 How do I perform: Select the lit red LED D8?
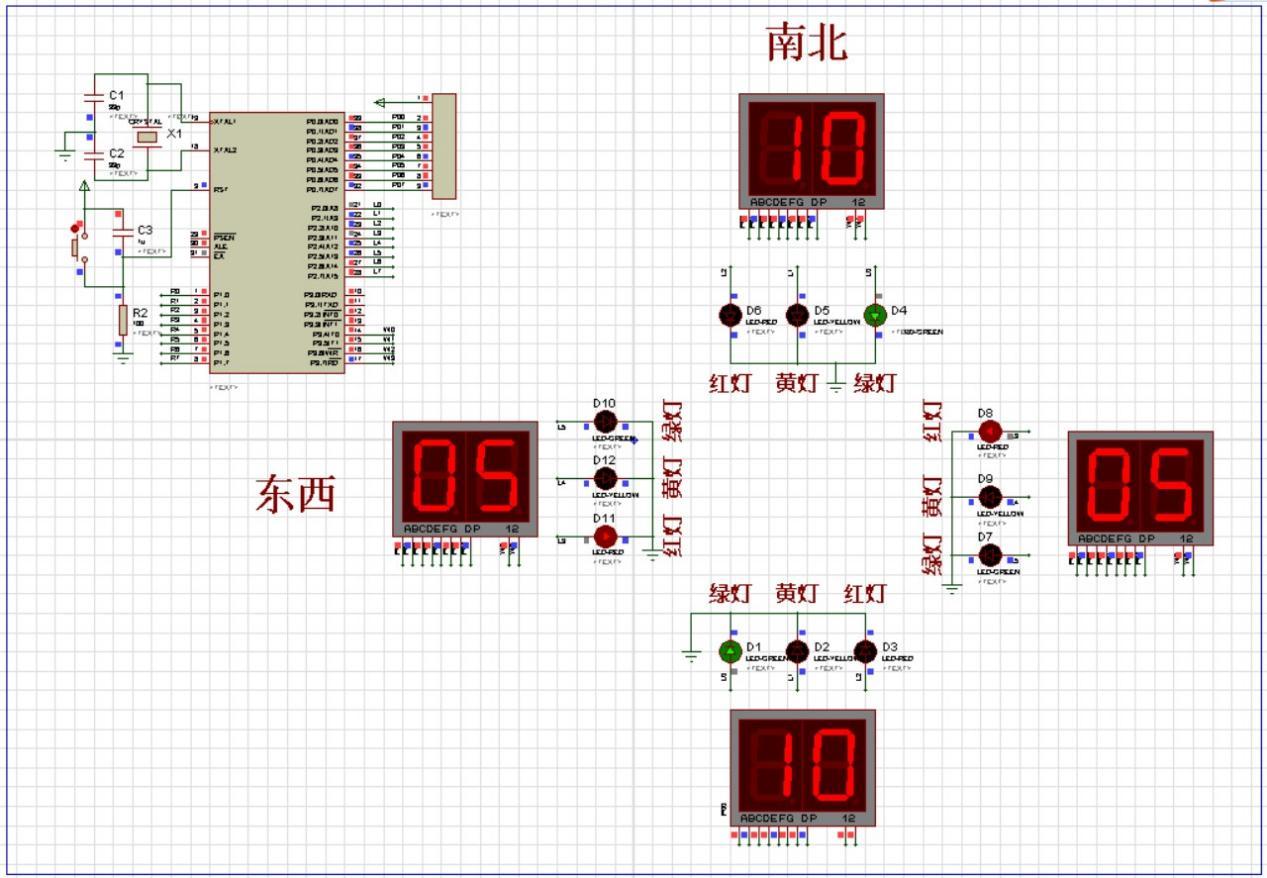[989, 431]
